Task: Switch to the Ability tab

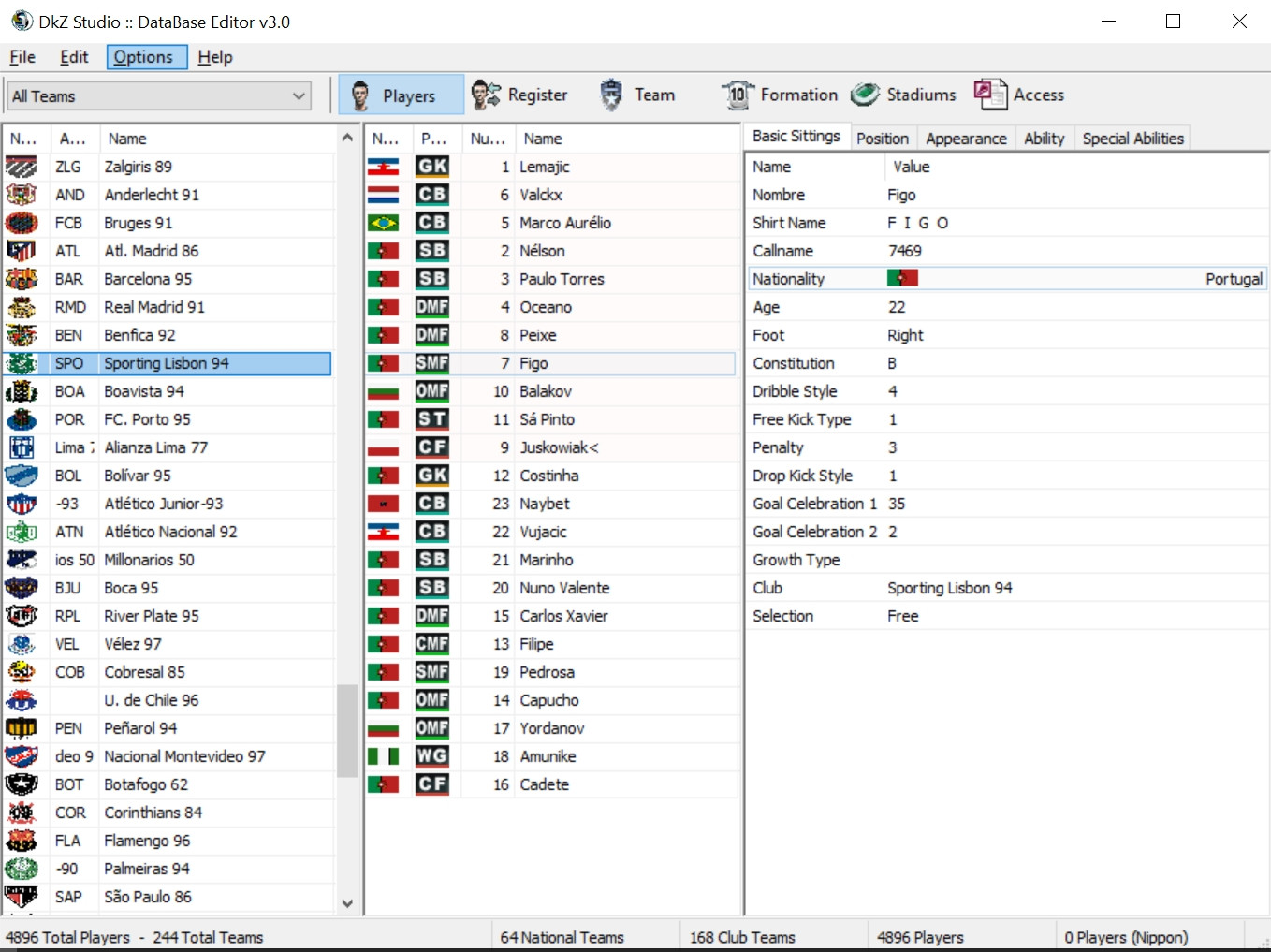Action: [x=1045, y=139]
